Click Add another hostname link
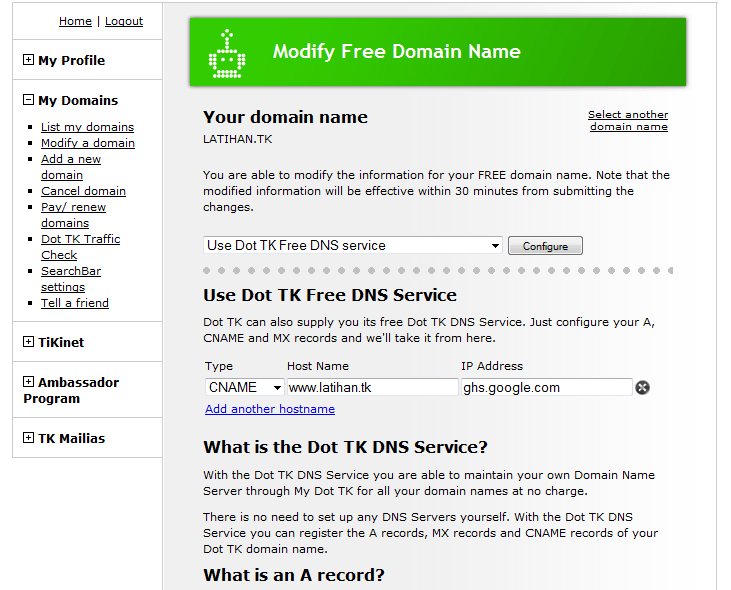This screenshot has height=590, width=731. pos(270,409)
